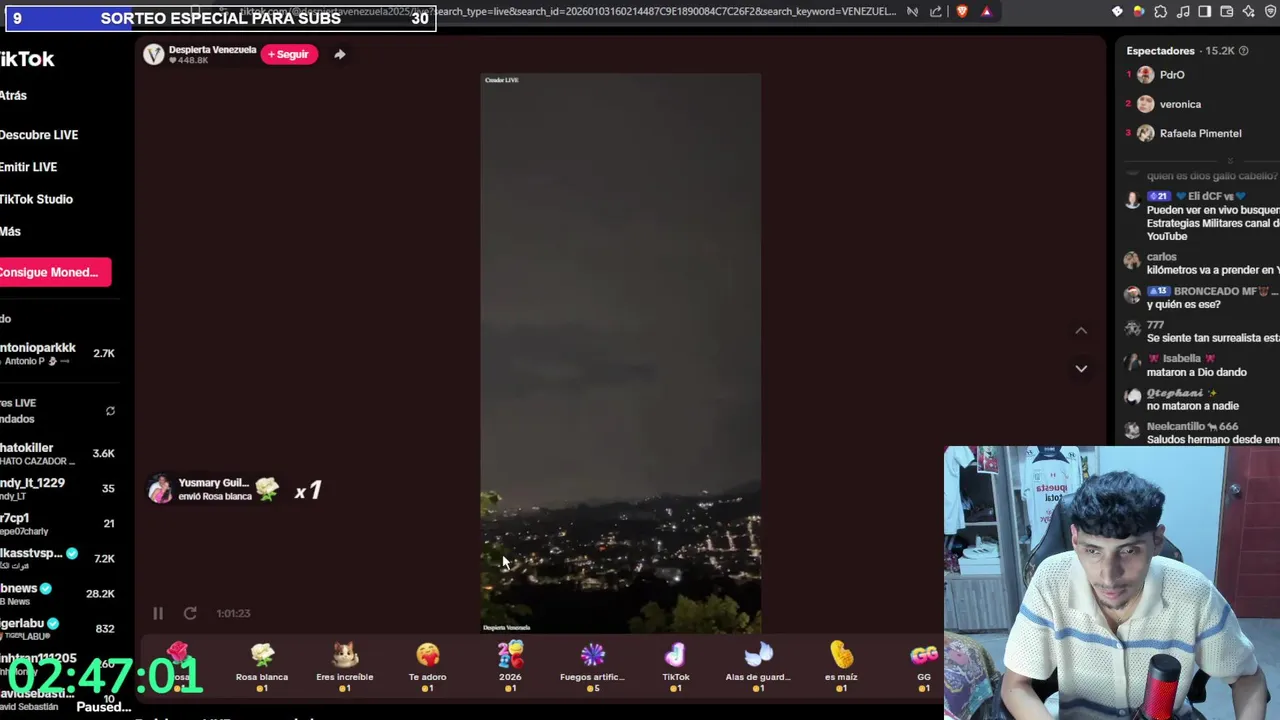Open top viewer PdrO's profile
Viewport: 1280px width, 720px height.
click(x=1172, y=75)
